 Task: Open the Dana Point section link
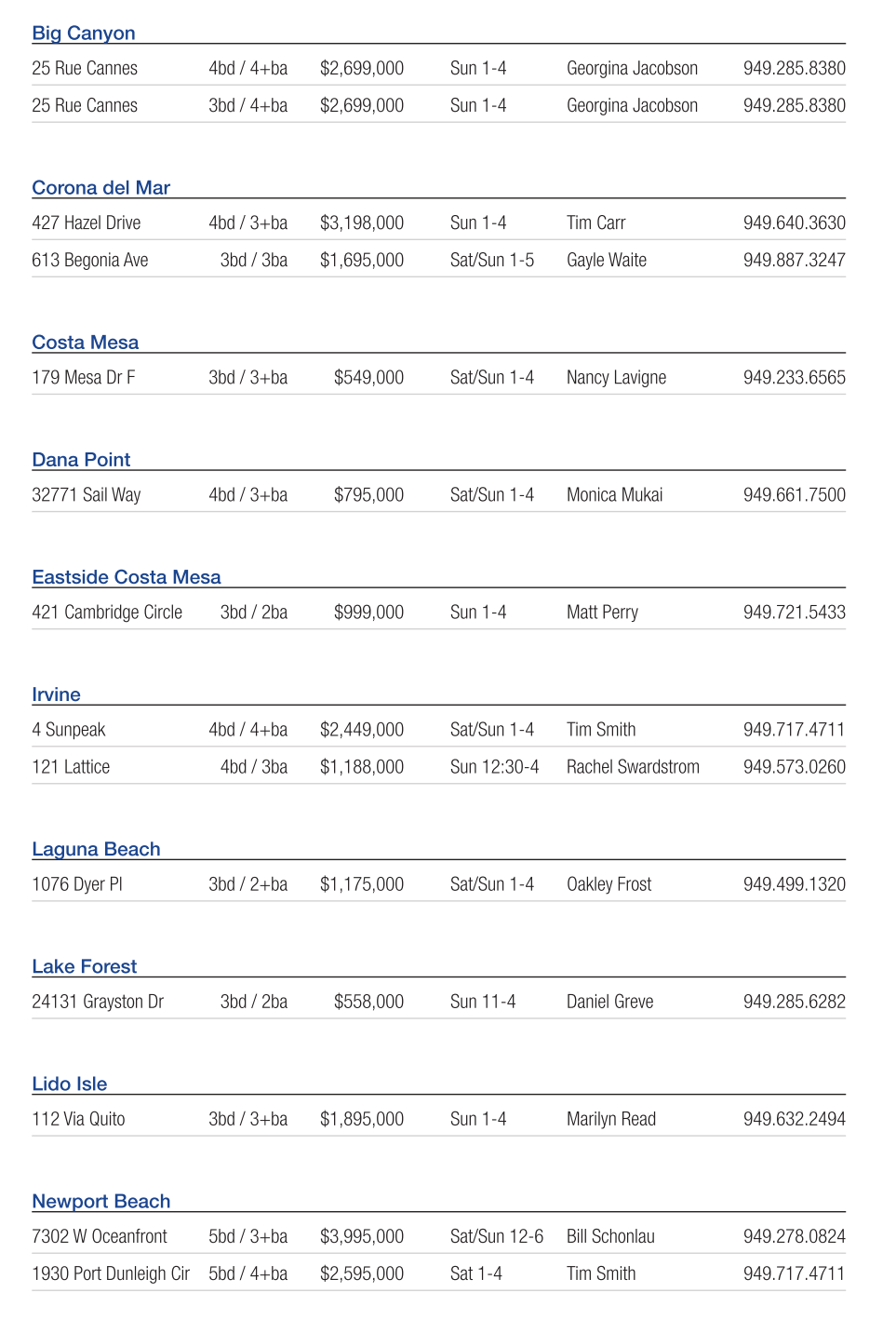(x=81, y=460)
